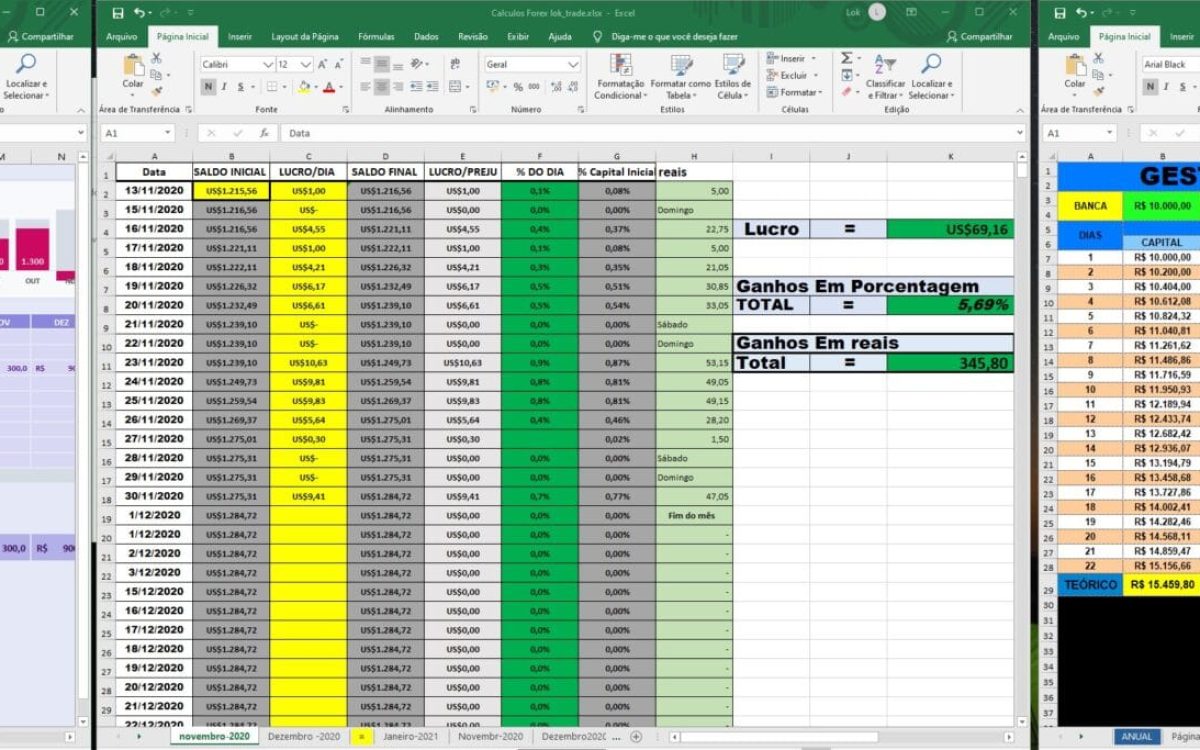The height and width of the screenshot is (750, 1200).
Task: Open the Calibri font name dropdown
Action: [268, 64]
